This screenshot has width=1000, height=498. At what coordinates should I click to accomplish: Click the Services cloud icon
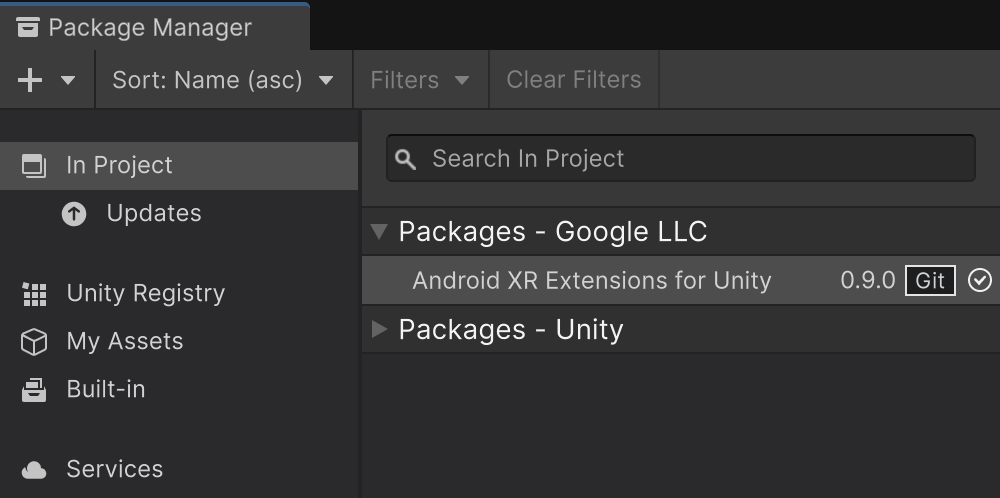pyautogui.click(x=34, y=470)
